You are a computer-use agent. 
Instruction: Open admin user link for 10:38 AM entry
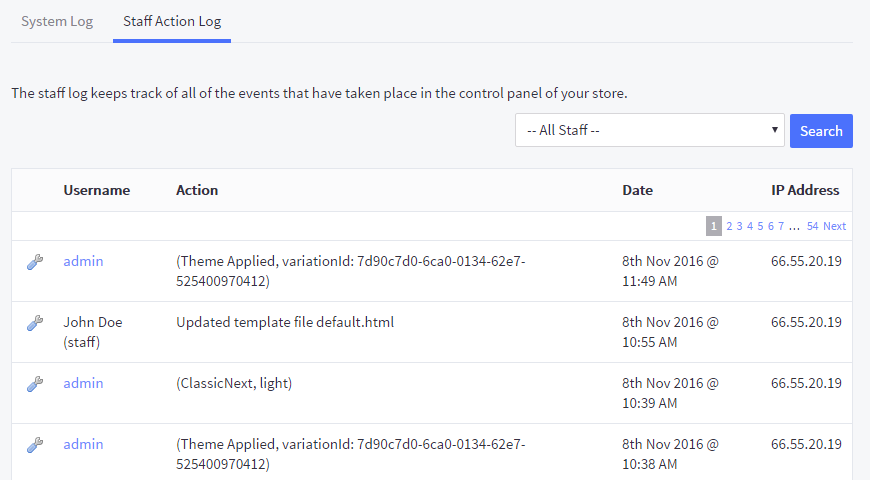[x=83, y=444]
